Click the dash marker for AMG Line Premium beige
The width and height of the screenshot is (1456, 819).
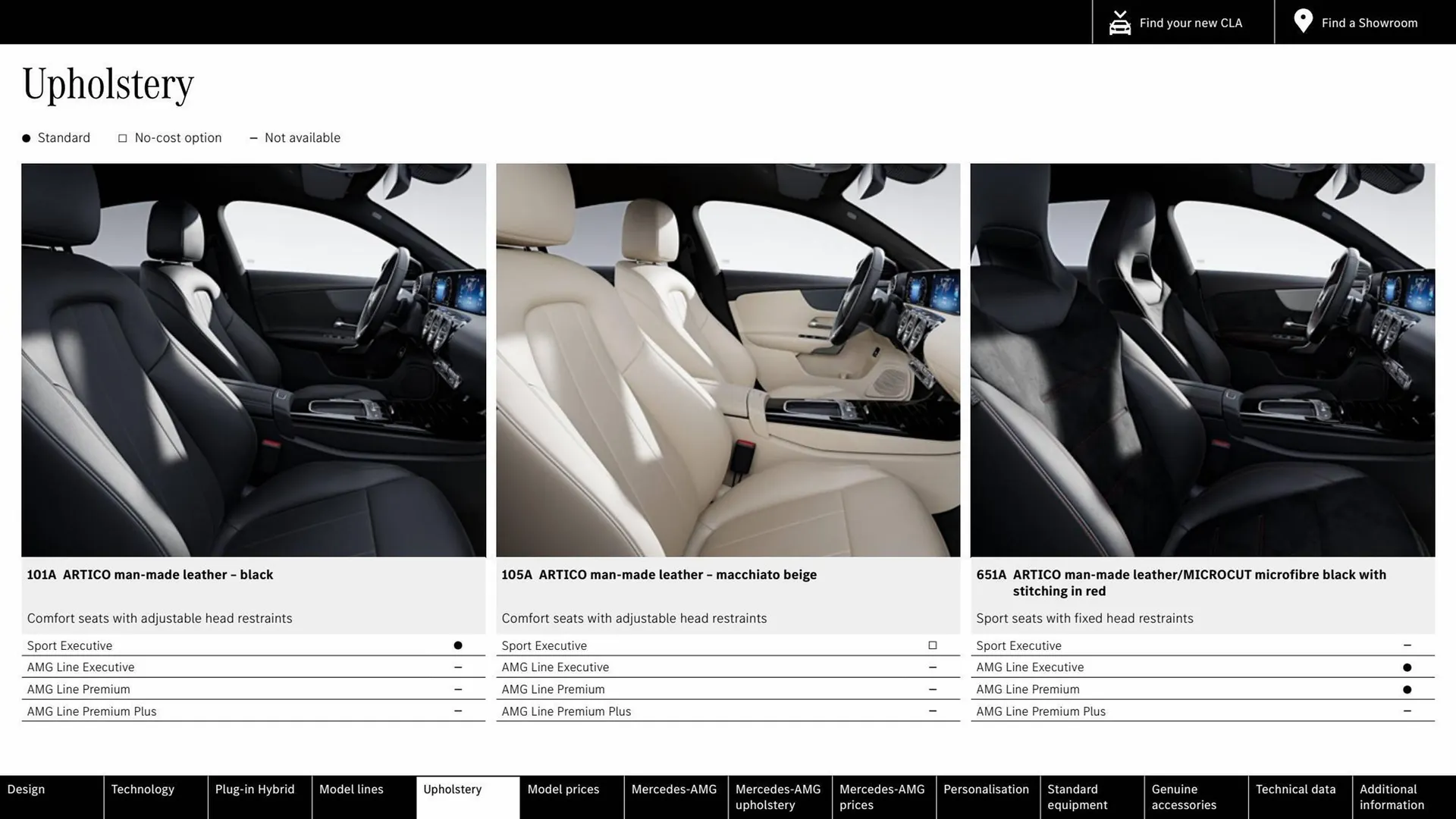tap(932, 689)
